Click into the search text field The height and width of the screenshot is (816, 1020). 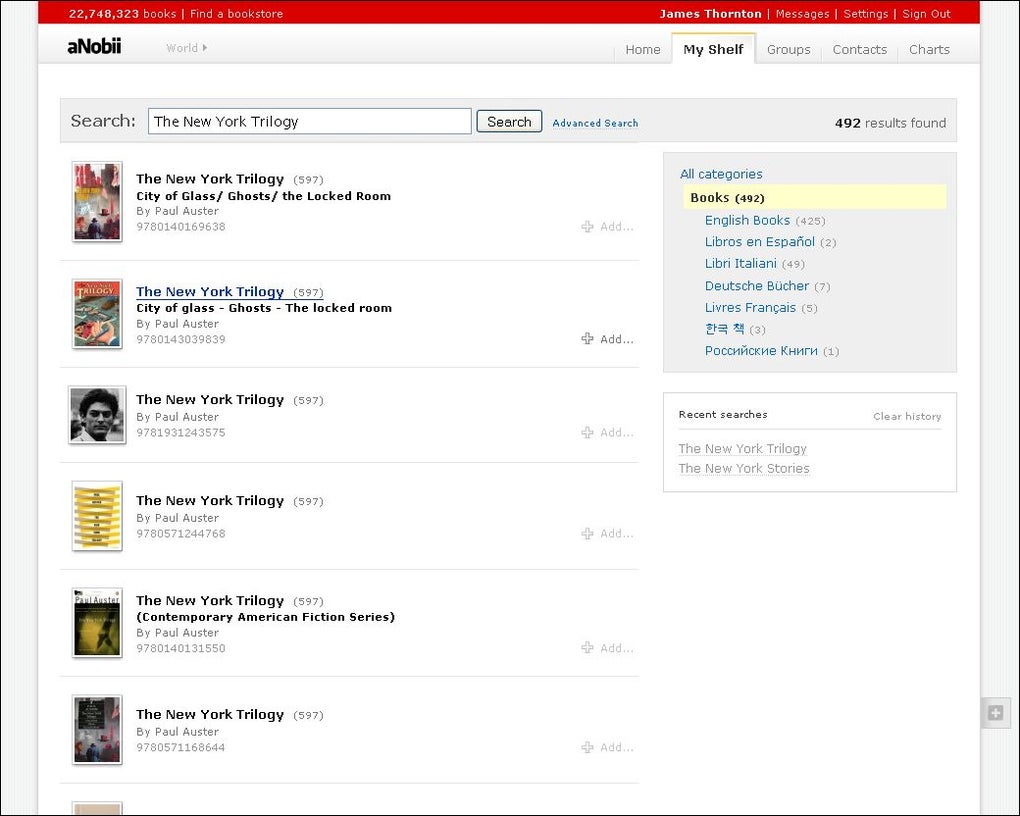click(x=310, y=122)
